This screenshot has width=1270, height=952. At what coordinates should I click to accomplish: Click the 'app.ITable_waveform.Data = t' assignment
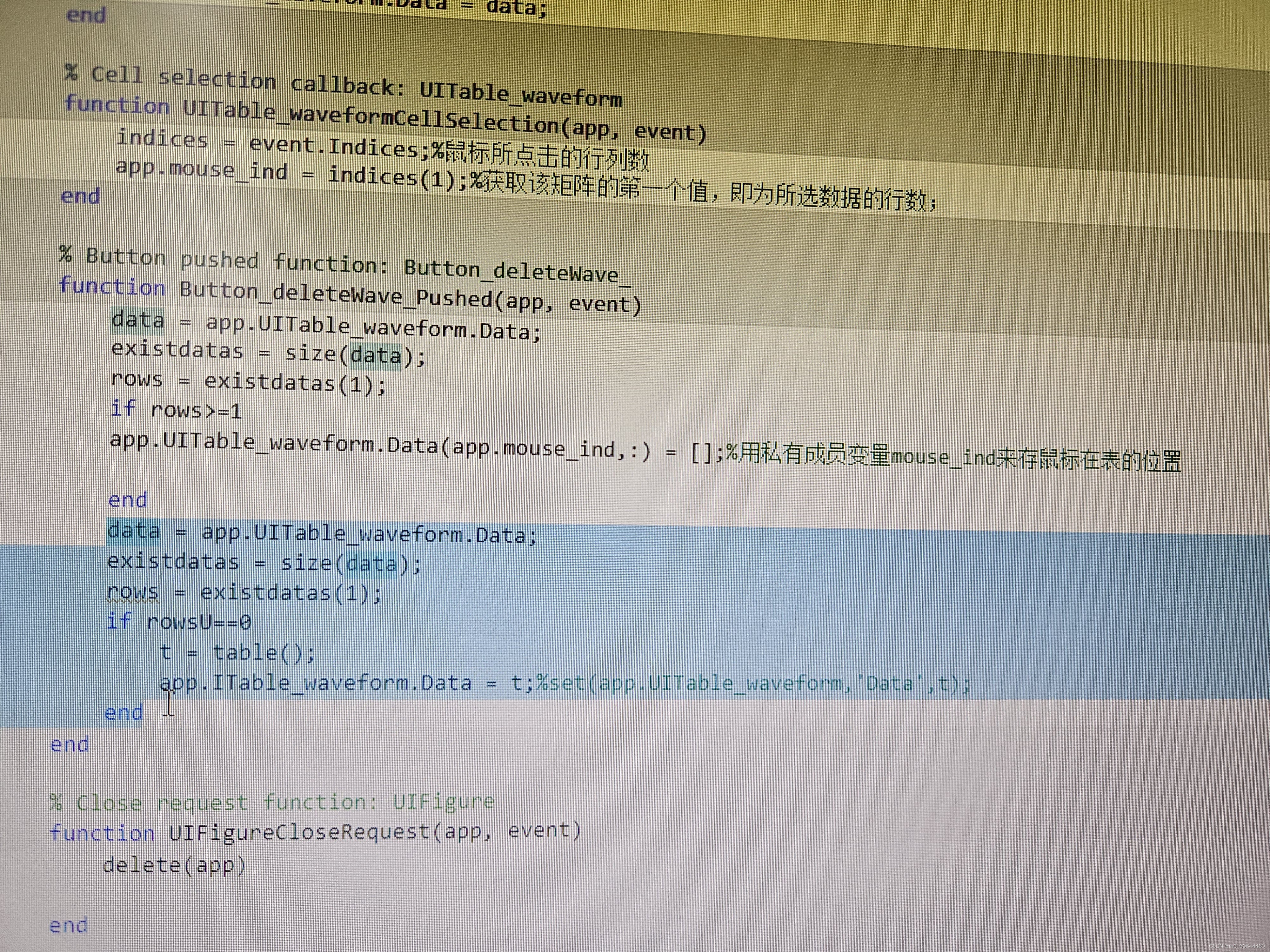tap(344, 684)
